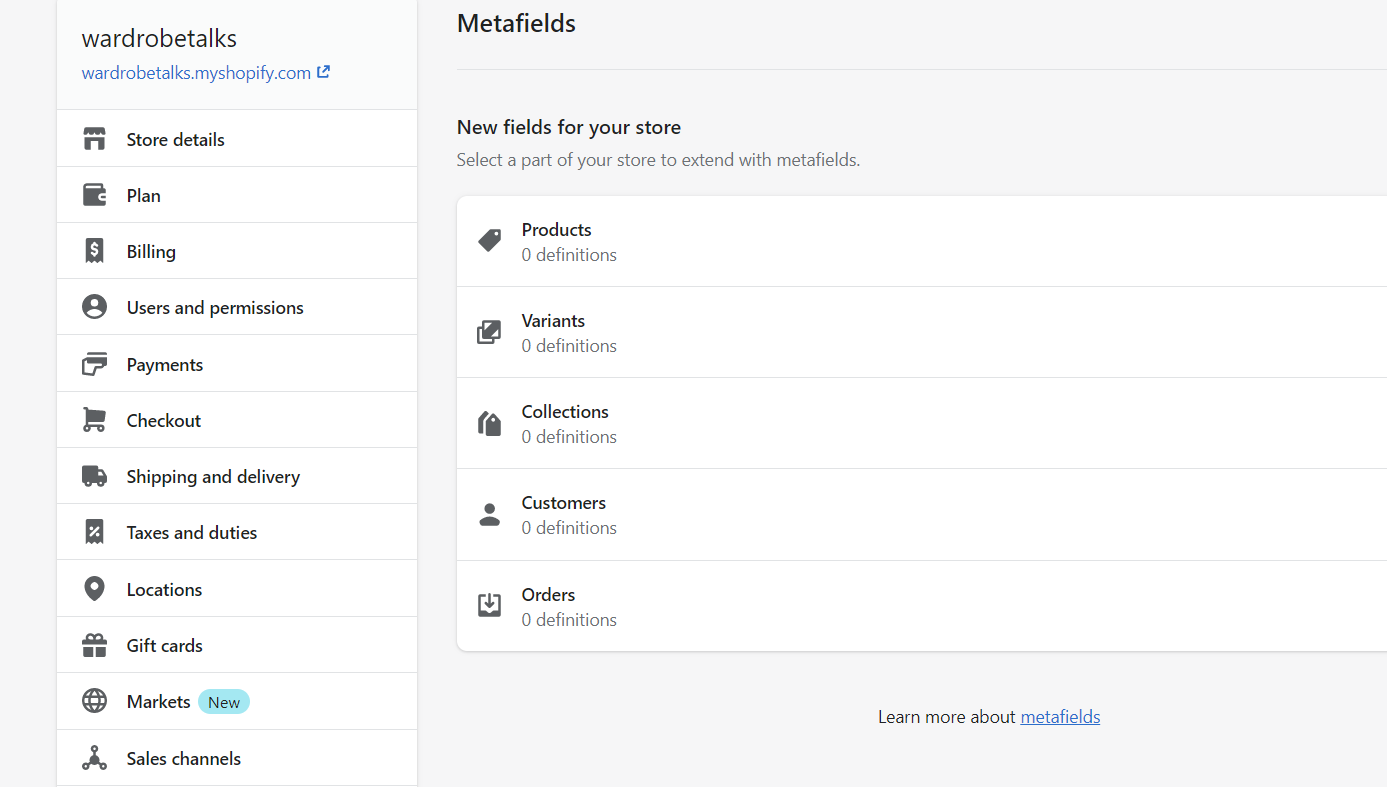Select Variants metafield definitions row
Image resolution: width=1387 pixels, height=787 pixels.
922,332
